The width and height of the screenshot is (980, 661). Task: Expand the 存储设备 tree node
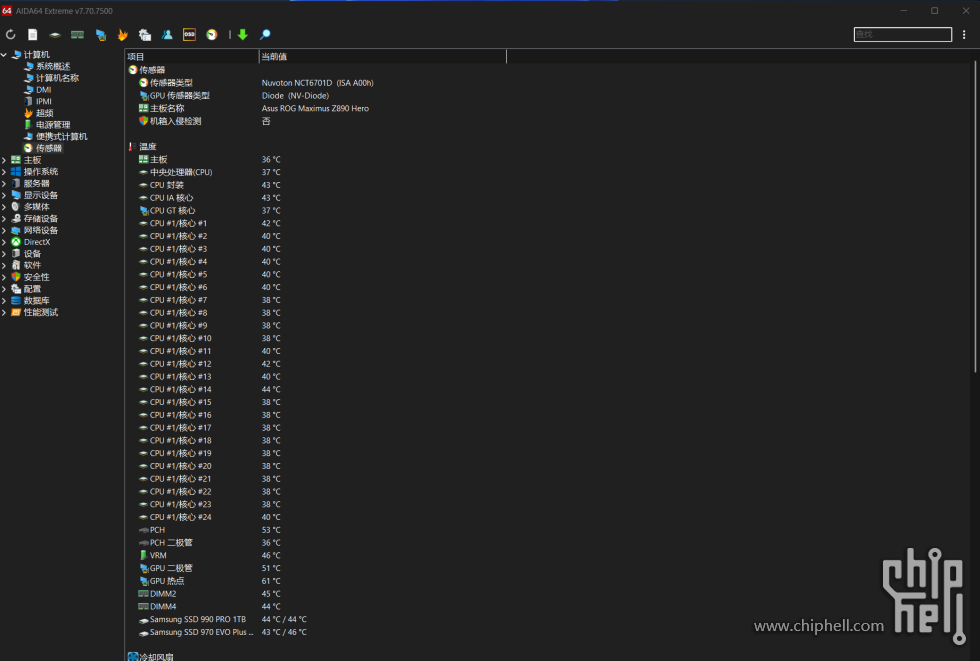4,219
